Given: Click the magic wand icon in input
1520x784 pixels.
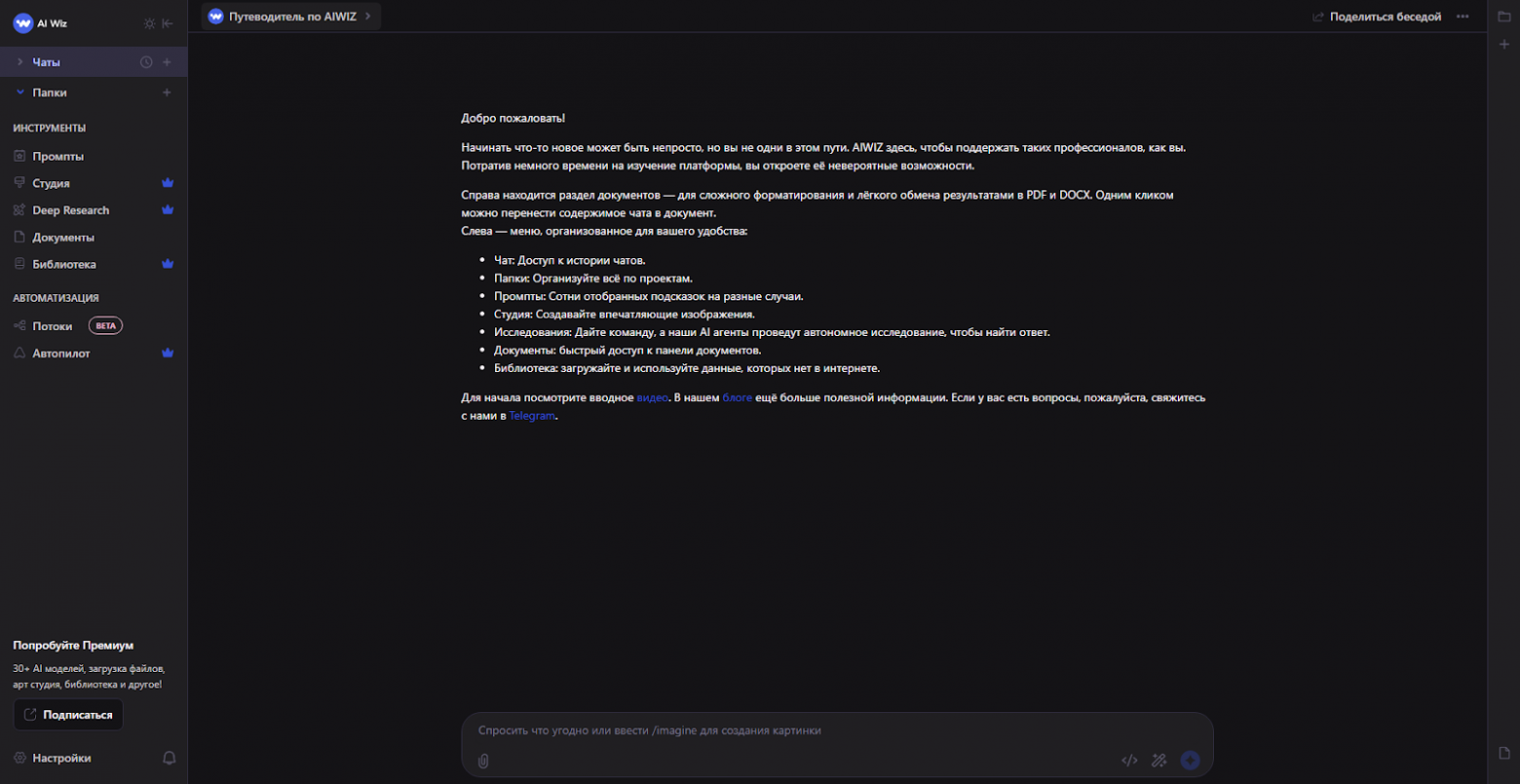Looking at the screenshot, I should (x=1159, y=761).
